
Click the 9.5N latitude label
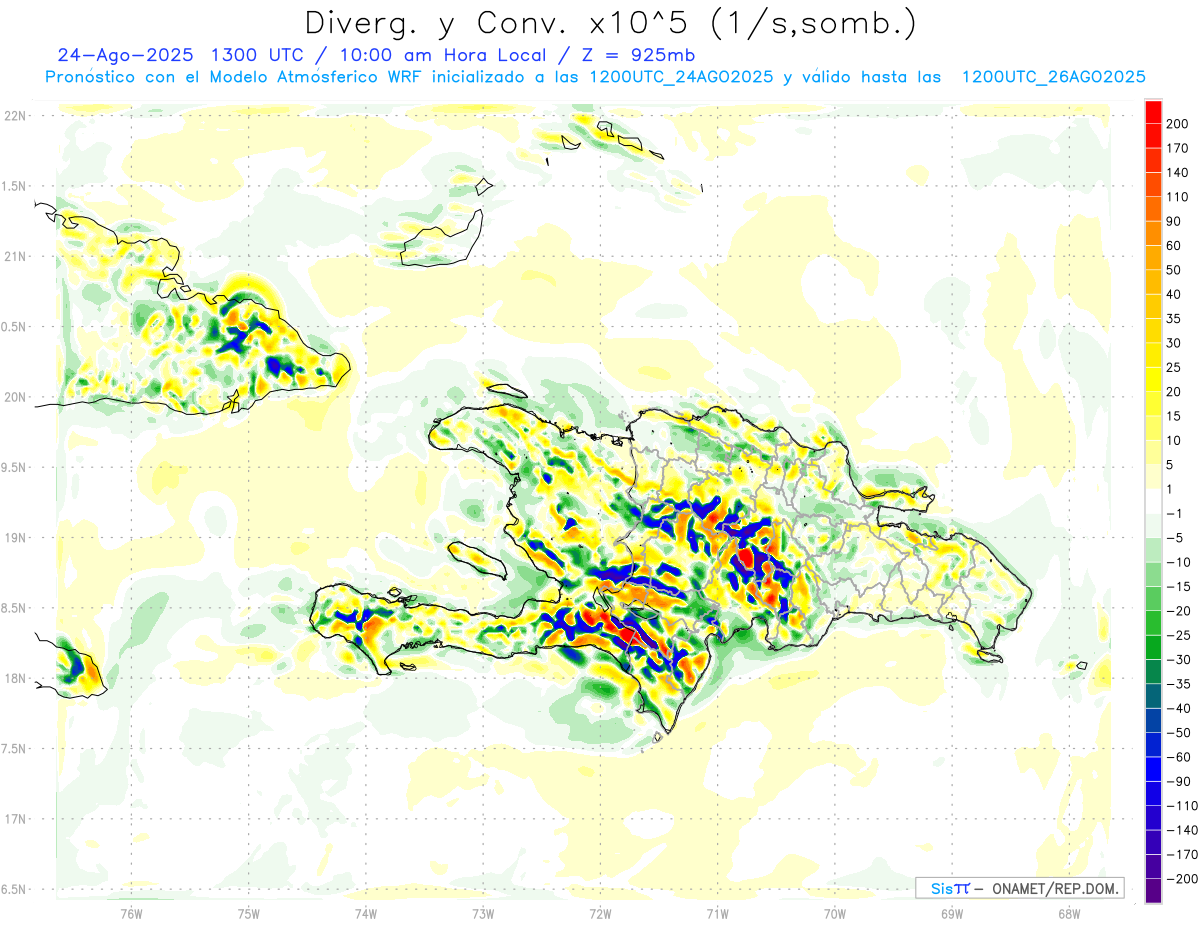coord(14,467)
